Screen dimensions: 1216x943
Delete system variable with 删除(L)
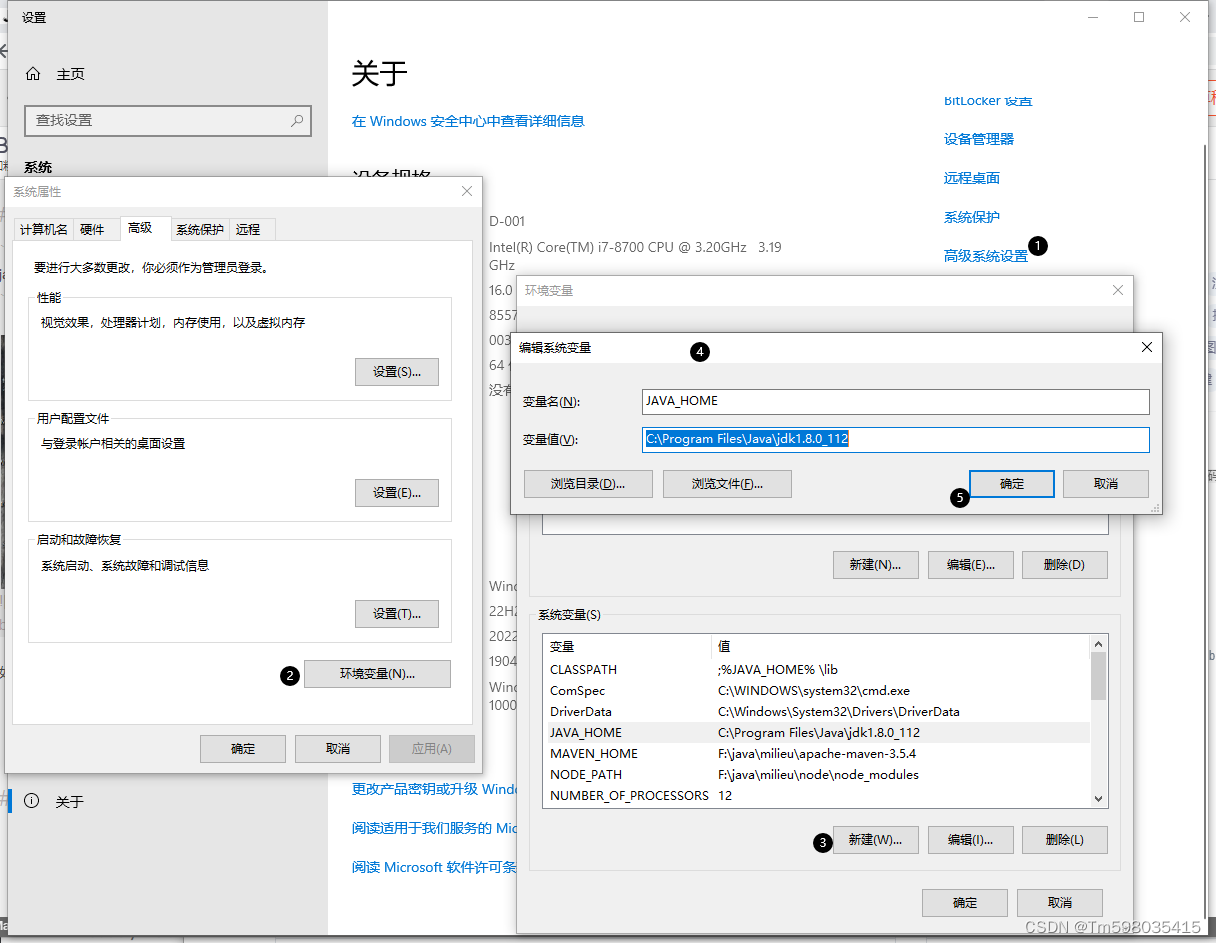tap(1065, 840)
